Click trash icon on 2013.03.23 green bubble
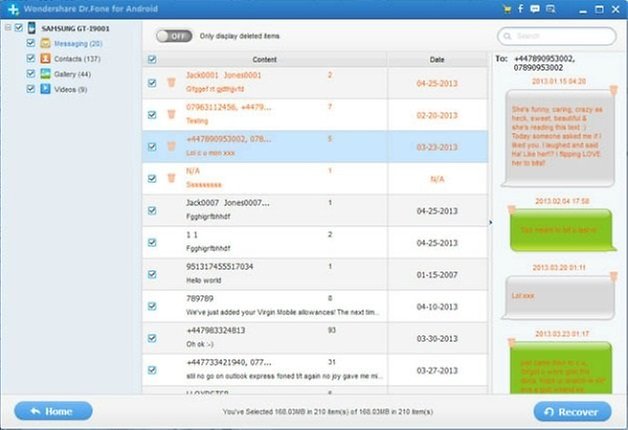Viewport: 628px width, 430px height. [x=511, y=342]
